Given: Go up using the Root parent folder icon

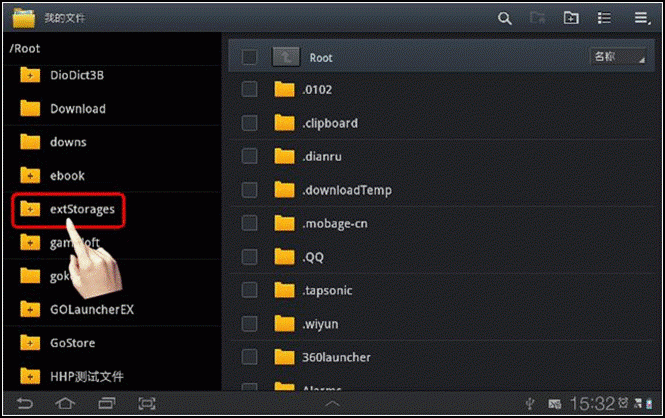Looking at the screenshot, I should click(x=285, y=57).
